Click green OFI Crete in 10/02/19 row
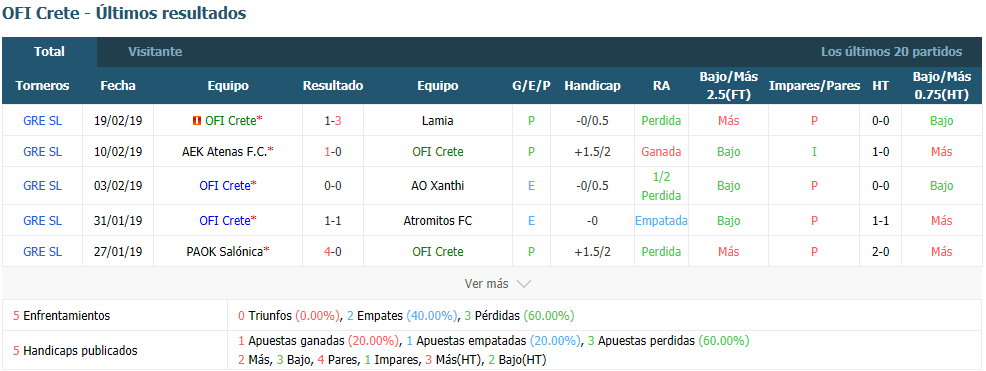Screen dimensions: 986x371 click(x=438, y=152)
